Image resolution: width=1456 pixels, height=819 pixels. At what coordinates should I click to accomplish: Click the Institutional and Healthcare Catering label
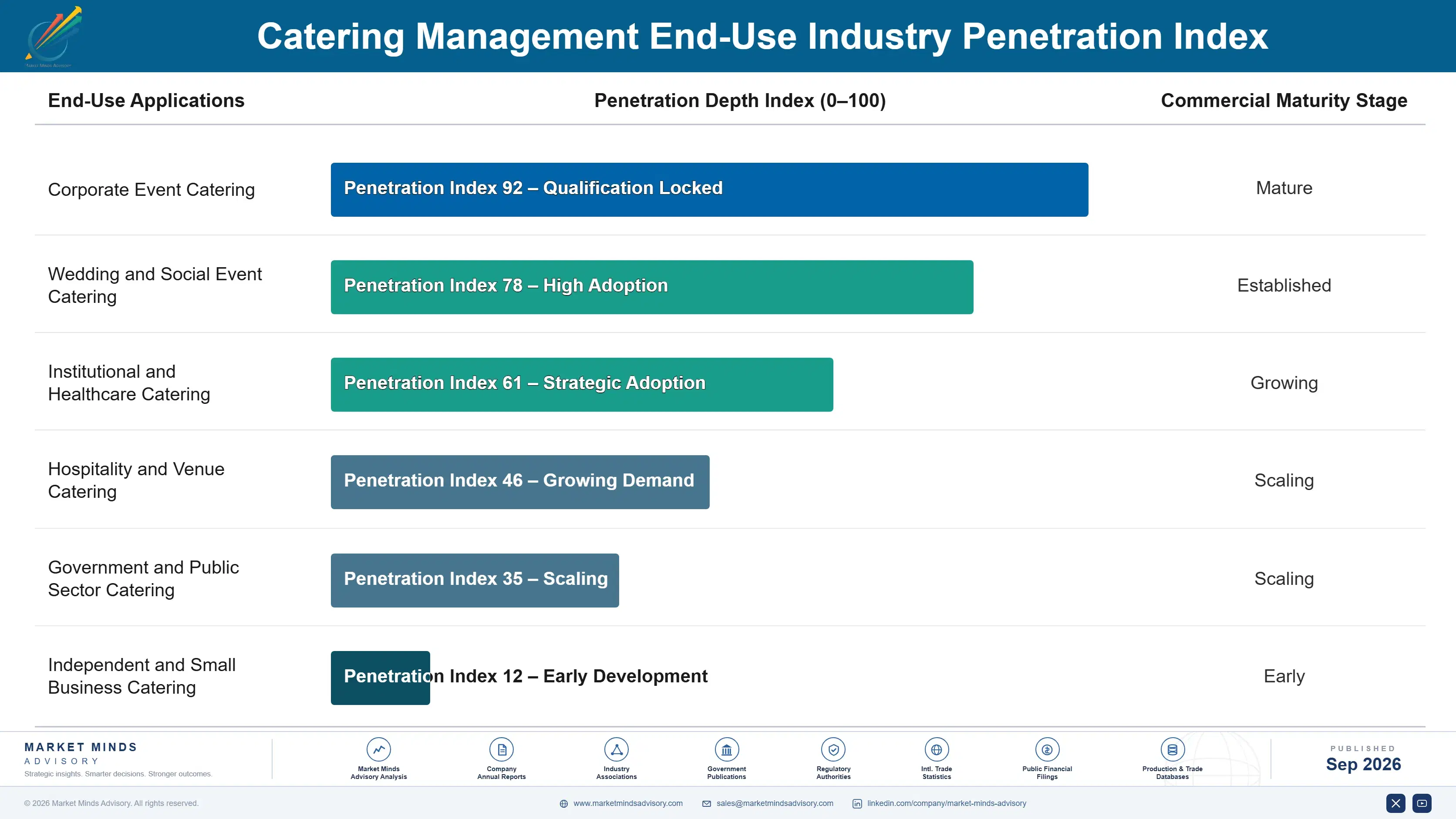pyautogui.click(x=129, y=383)
